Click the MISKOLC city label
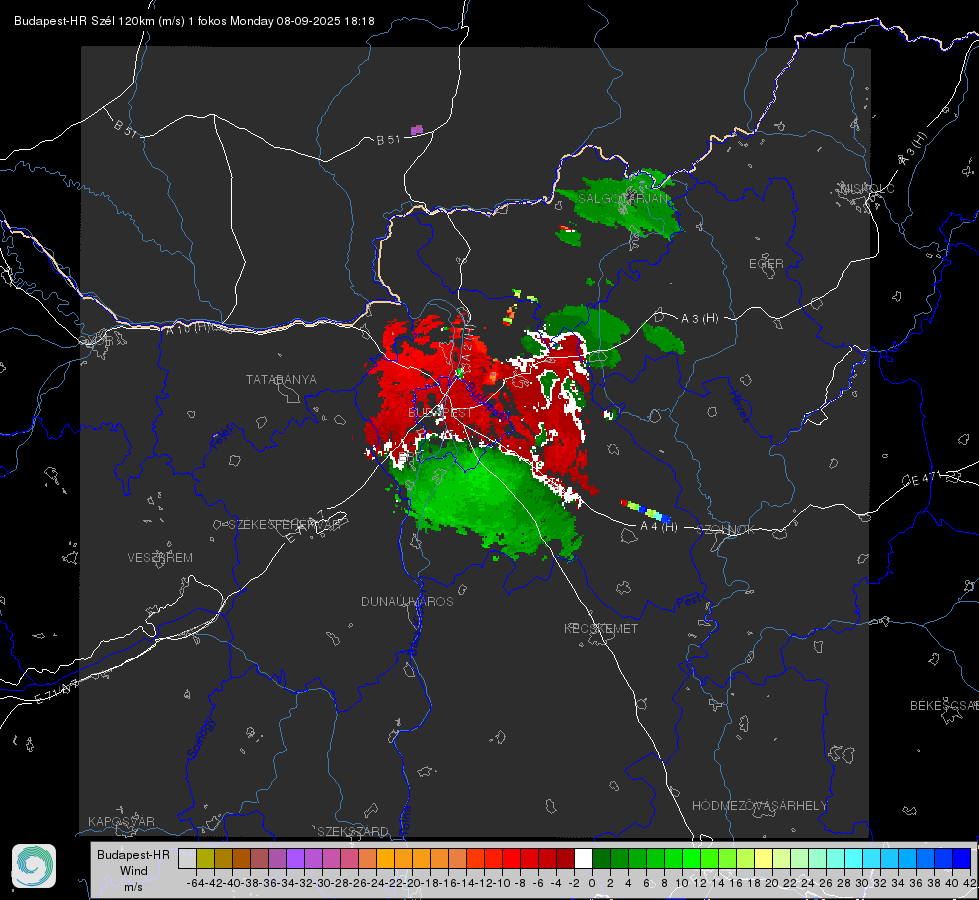This screenshot has width=979, height=900. pyautogui.click(x=867, y=189)
